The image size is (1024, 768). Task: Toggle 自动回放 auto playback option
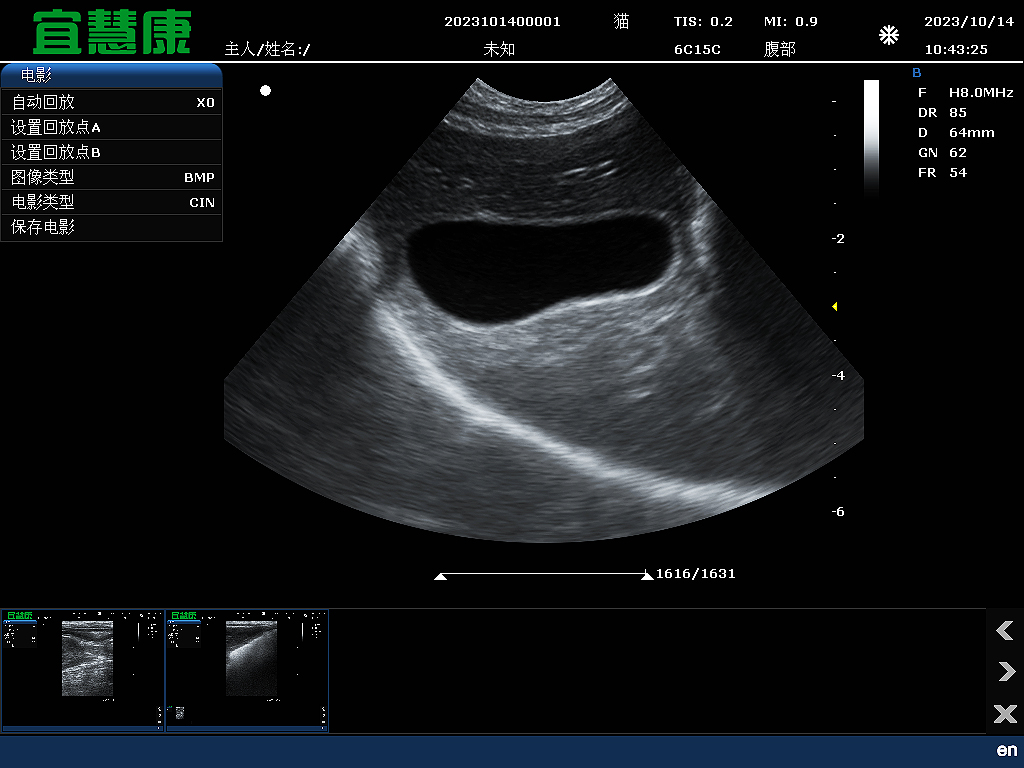[x=111, y=102]
